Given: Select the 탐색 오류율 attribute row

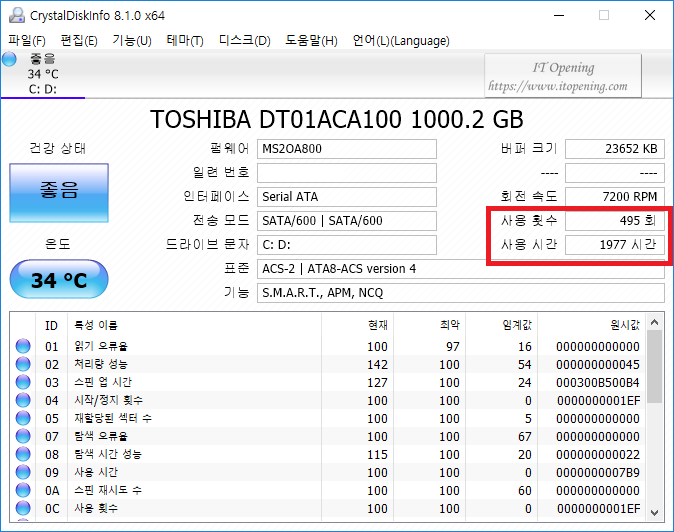Looking at the screenshot, I should click(328, 437).
